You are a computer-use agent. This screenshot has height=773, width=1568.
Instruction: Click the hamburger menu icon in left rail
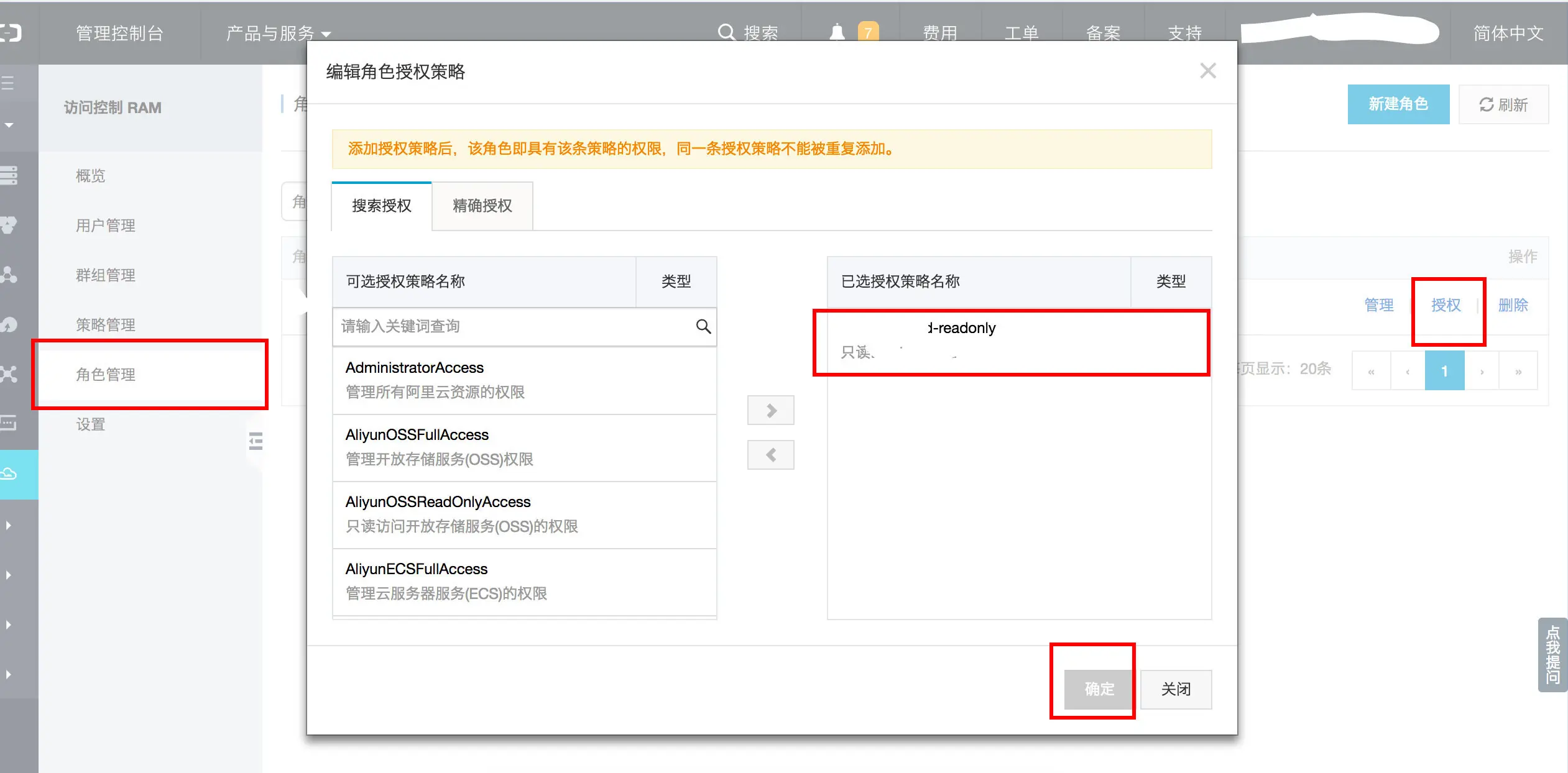(9, 83)
